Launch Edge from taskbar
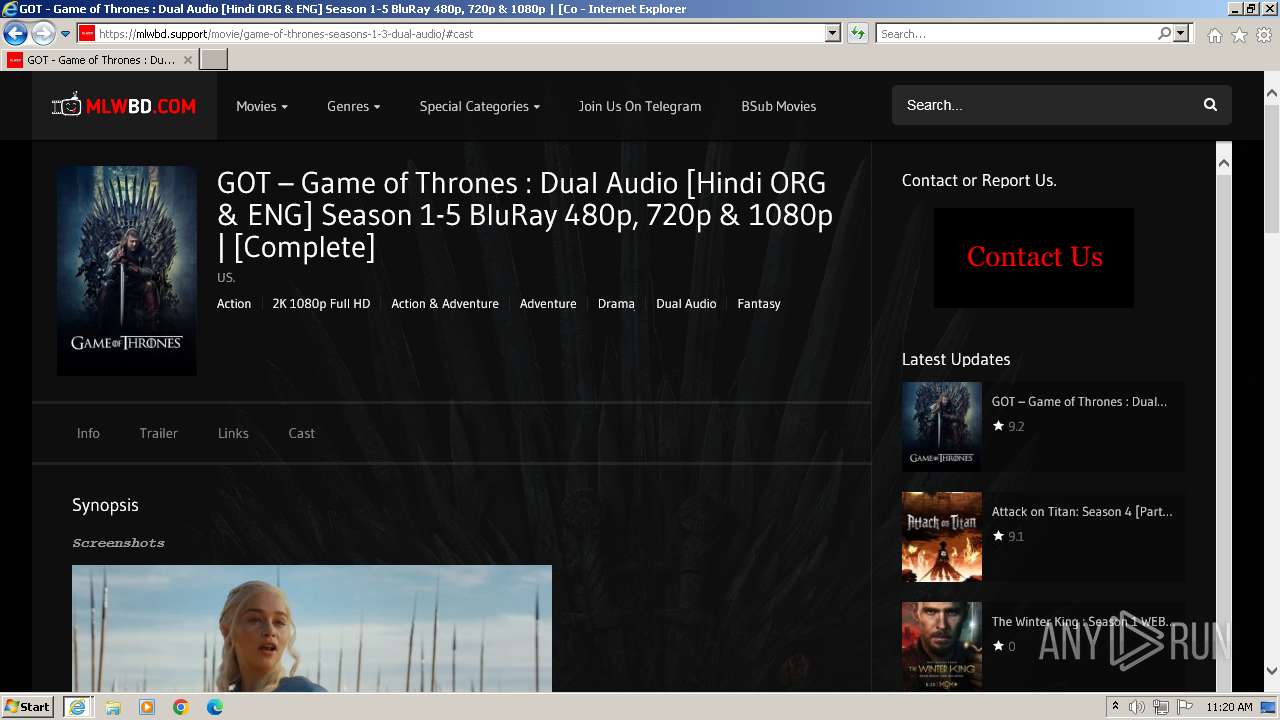Image resolution: width=1280 pixels, height=720 pixels. [215, 707]
